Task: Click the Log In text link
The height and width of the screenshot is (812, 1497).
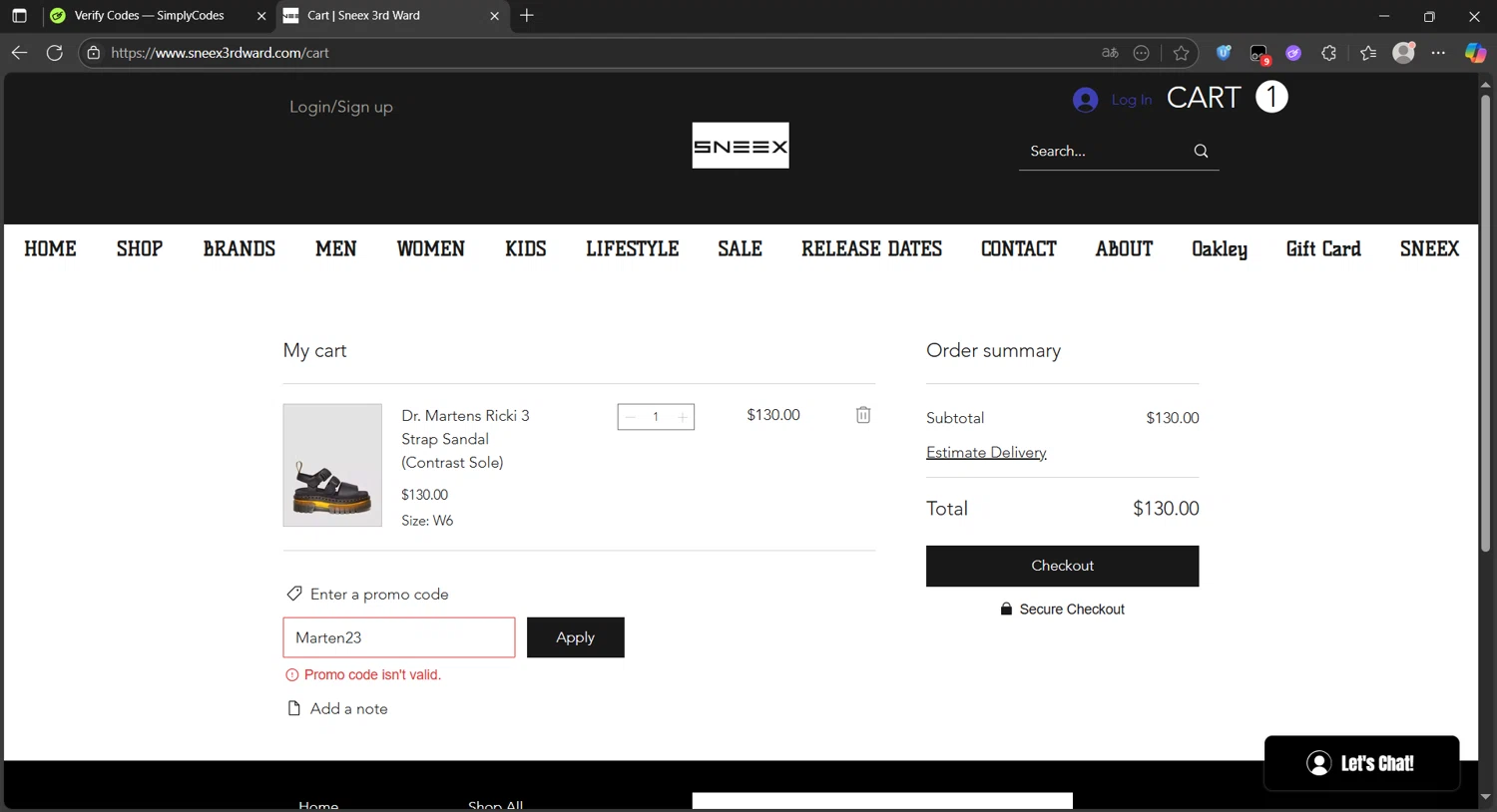Action: click(1132, 100)
